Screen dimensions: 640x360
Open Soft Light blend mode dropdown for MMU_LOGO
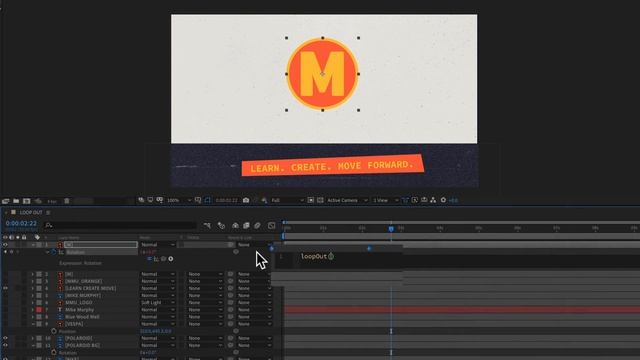coord(158,303)
